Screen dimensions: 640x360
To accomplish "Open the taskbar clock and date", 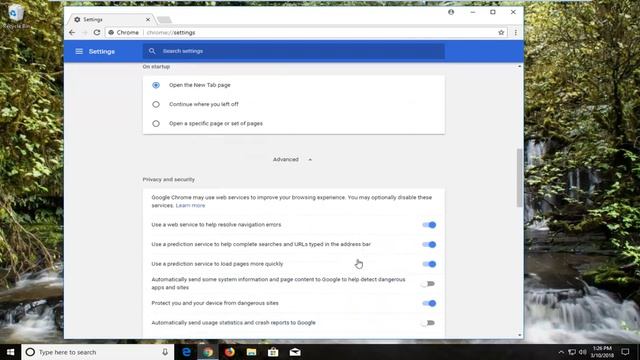I will tap(602, 352).
